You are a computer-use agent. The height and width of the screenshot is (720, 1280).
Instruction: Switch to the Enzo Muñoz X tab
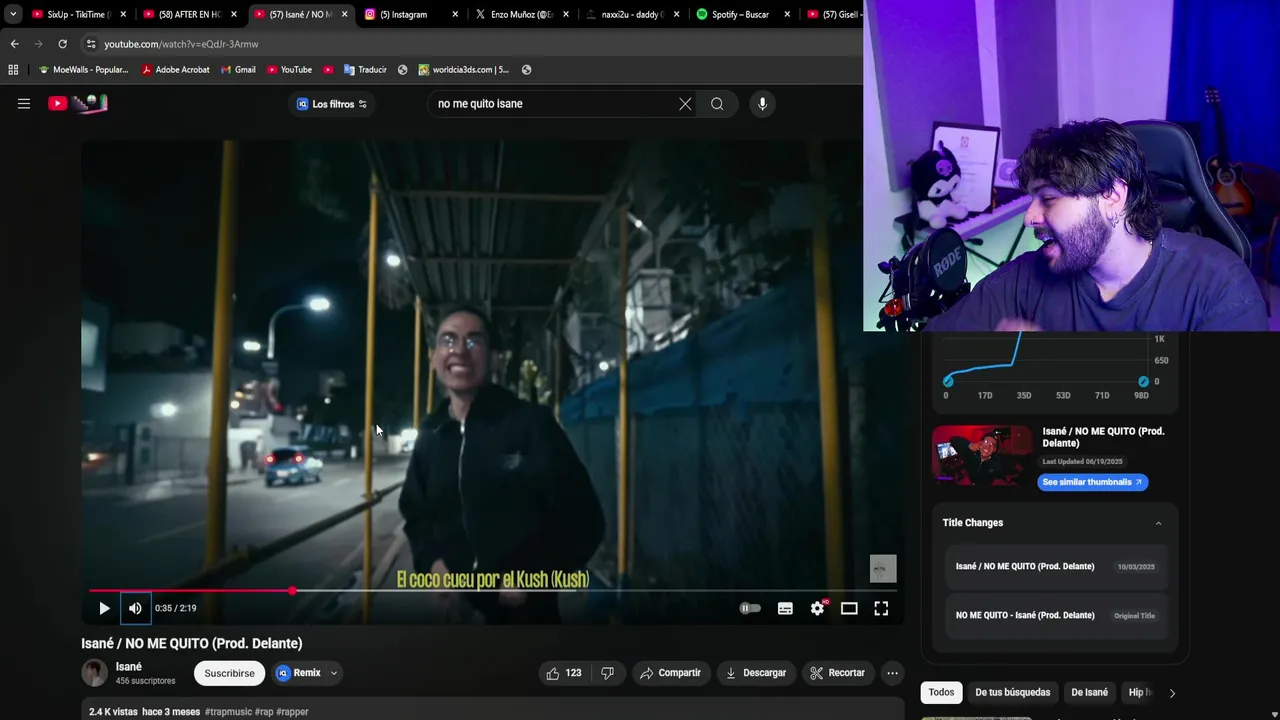pyautogui.click(x=521, y=14)
